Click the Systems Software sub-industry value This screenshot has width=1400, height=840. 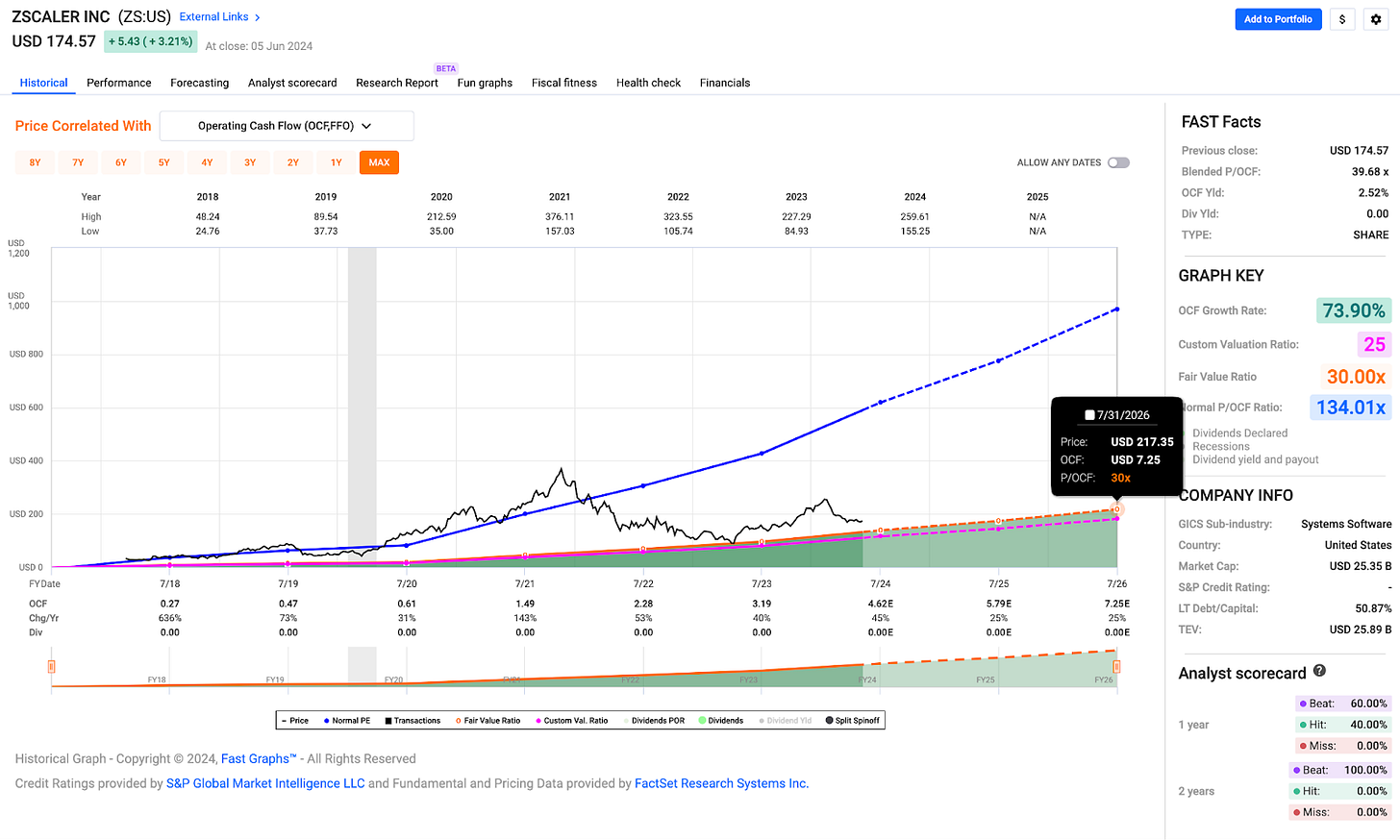point(1346,524)
